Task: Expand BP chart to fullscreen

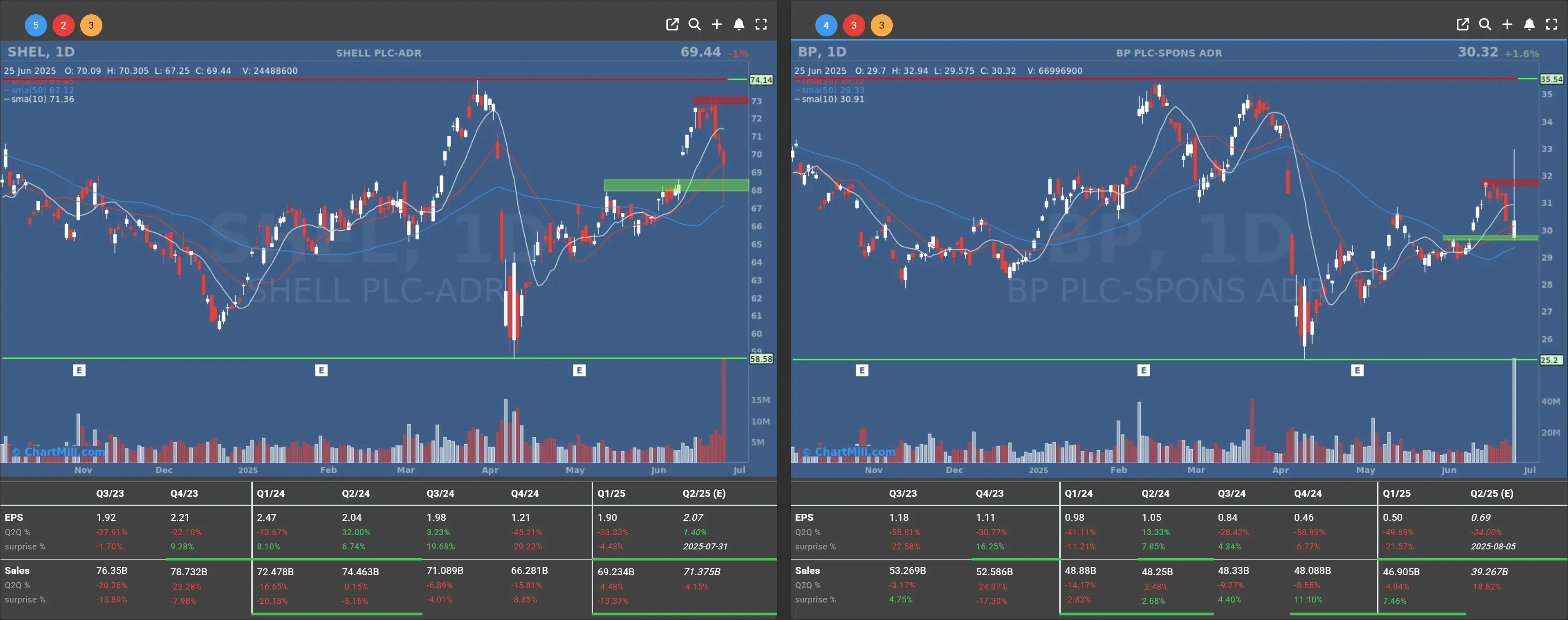Action: point(1551,24)
